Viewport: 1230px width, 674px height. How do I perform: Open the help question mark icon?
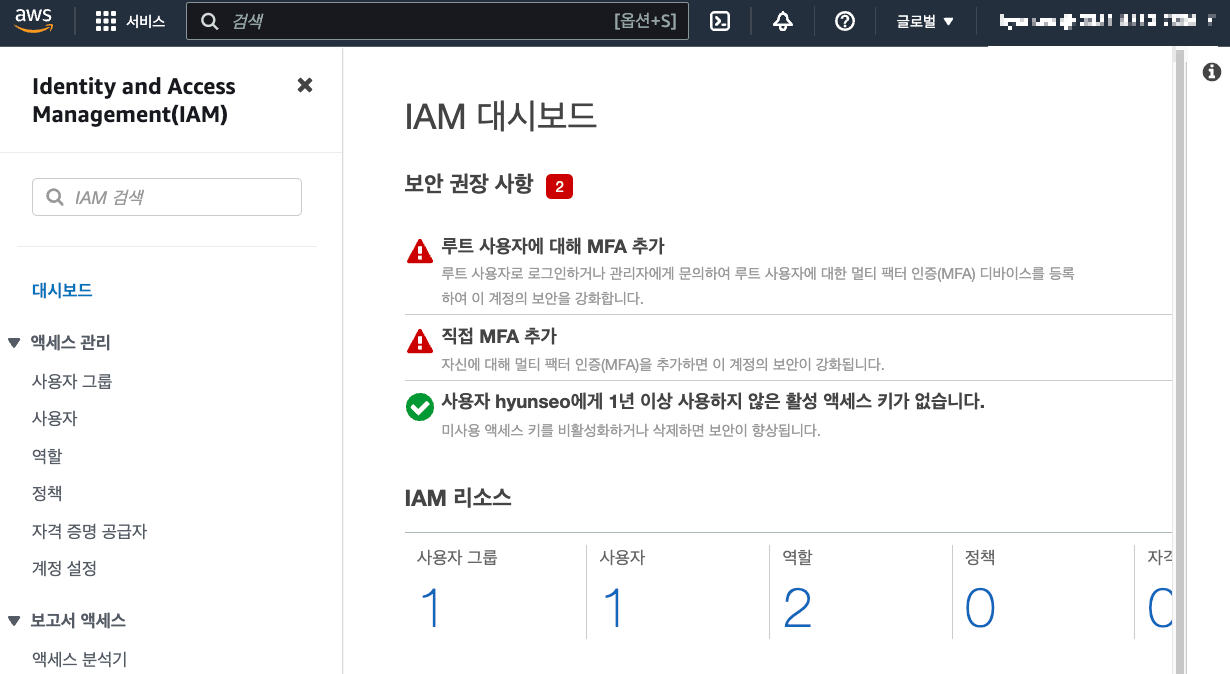845,22
